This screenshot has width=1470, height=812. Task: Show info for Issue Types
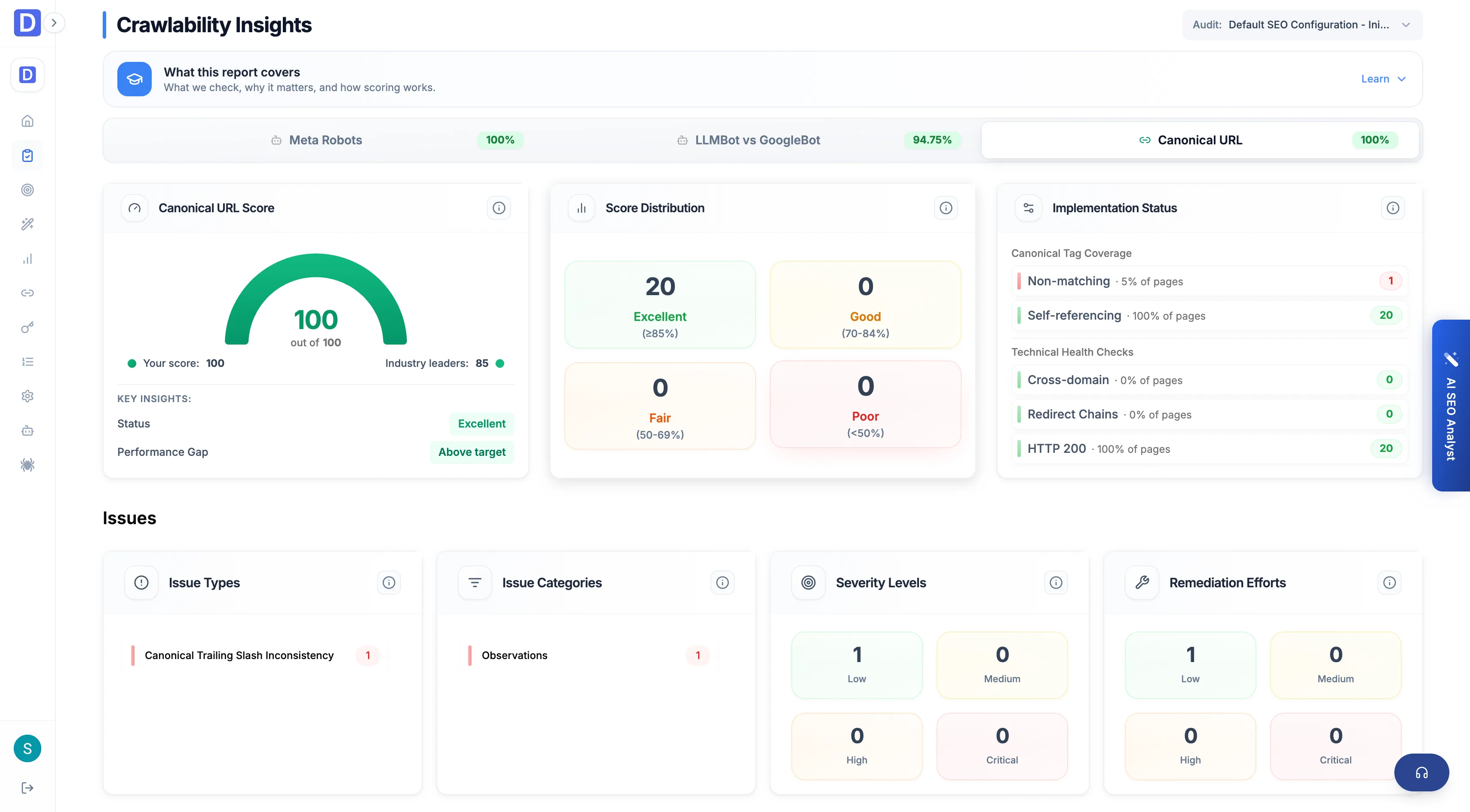tap(389, 582)
